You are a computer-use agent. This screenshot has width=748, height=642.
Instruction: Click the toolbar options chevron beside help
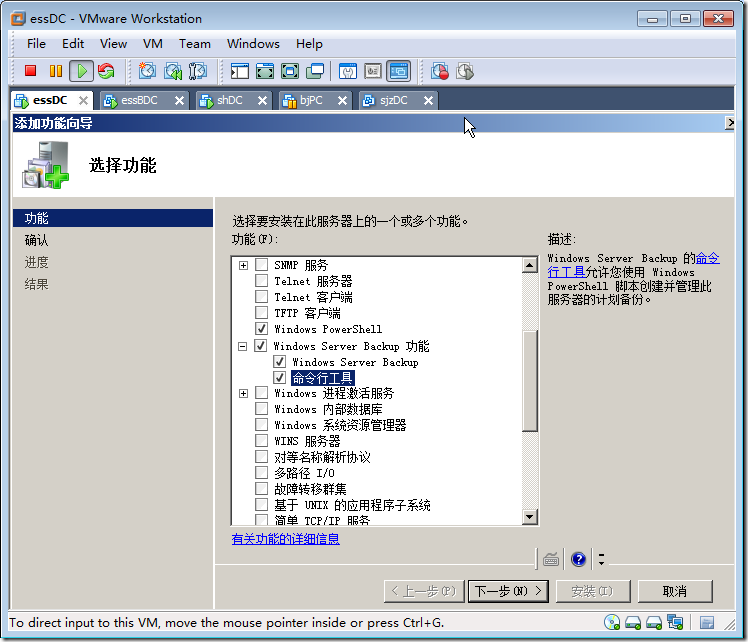[x=601, y=559]
